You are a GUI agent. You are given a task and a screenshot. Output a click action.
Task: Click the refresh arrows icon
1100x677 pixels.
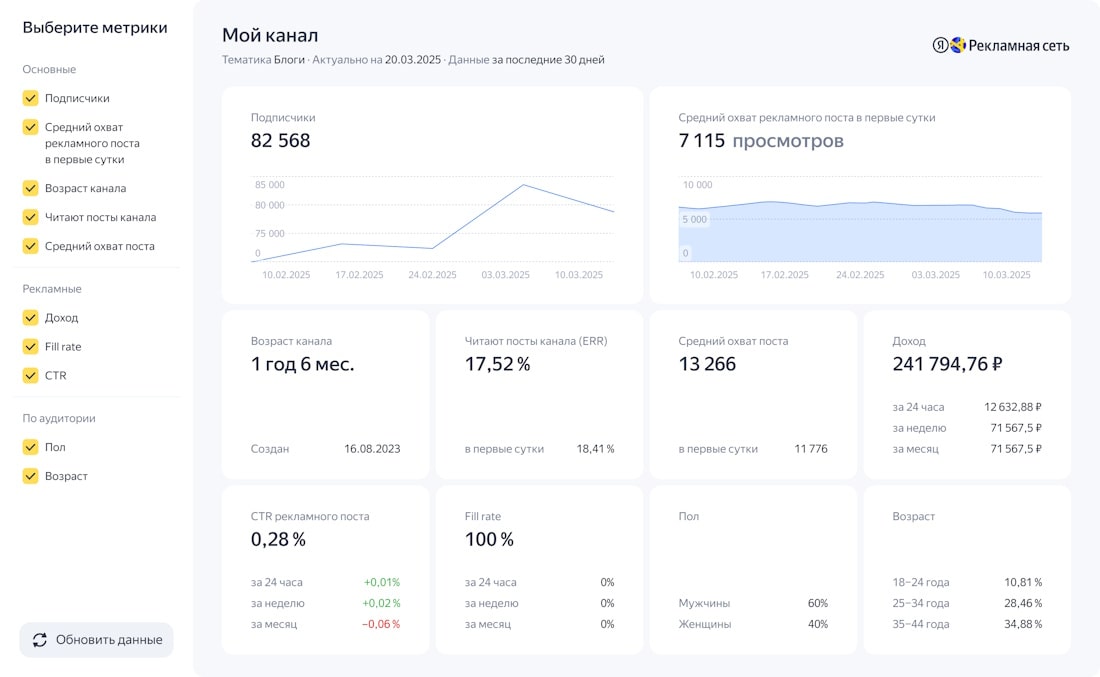[x=40, y=640]
